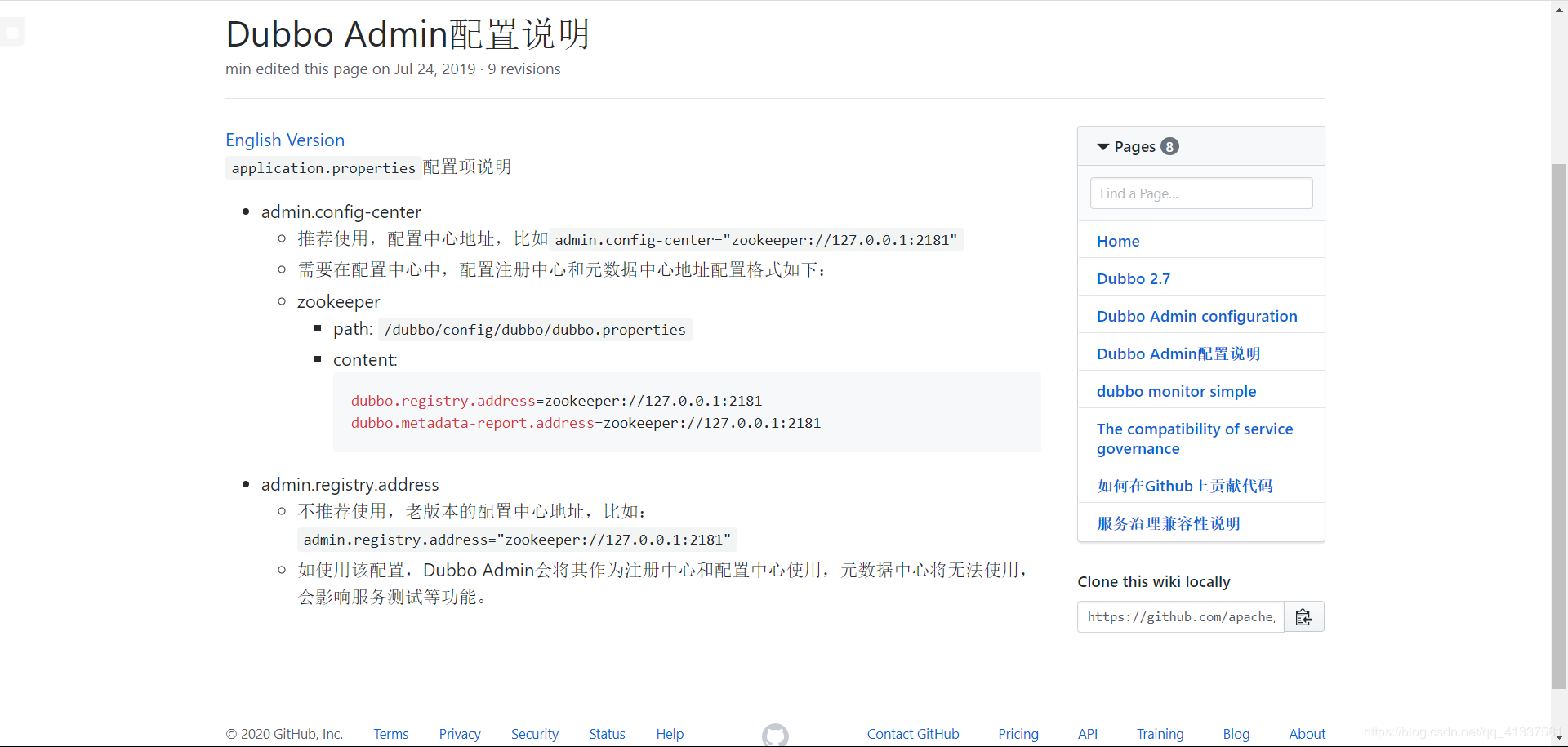
Task: Open dubbo monitor simple page
Action: (x=1176, y=392)
